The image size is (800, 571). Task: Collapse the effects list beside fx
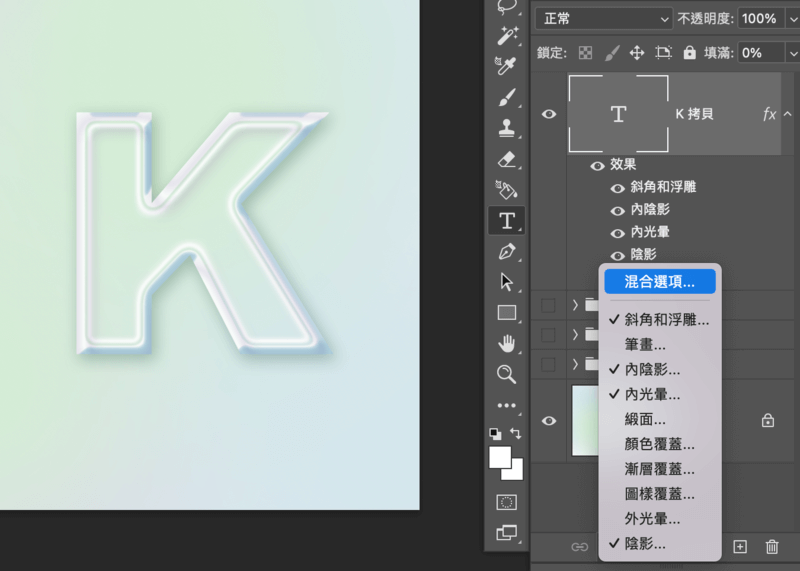788,114
